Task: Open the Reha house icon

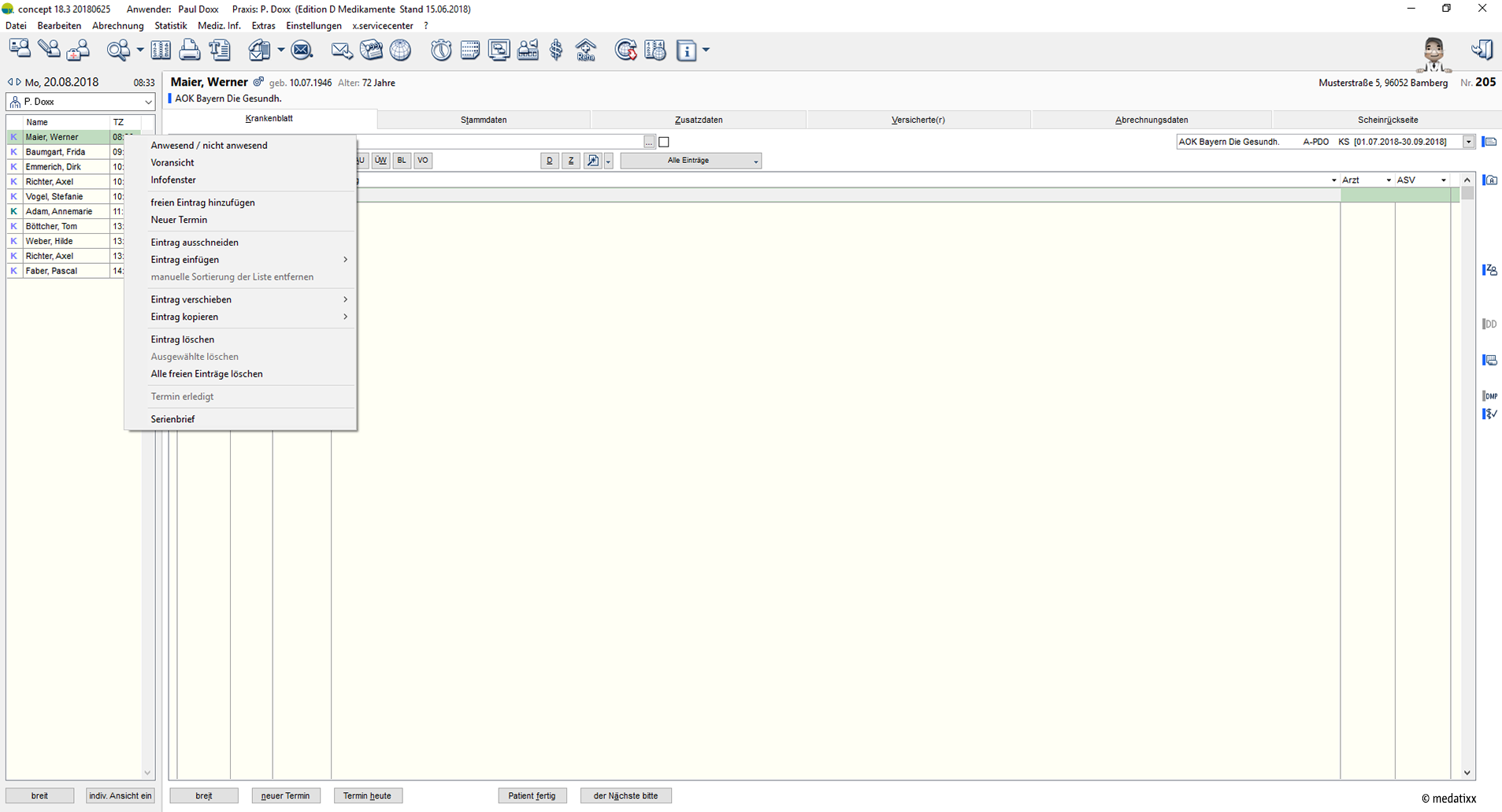Action: [x=586, y=50]
